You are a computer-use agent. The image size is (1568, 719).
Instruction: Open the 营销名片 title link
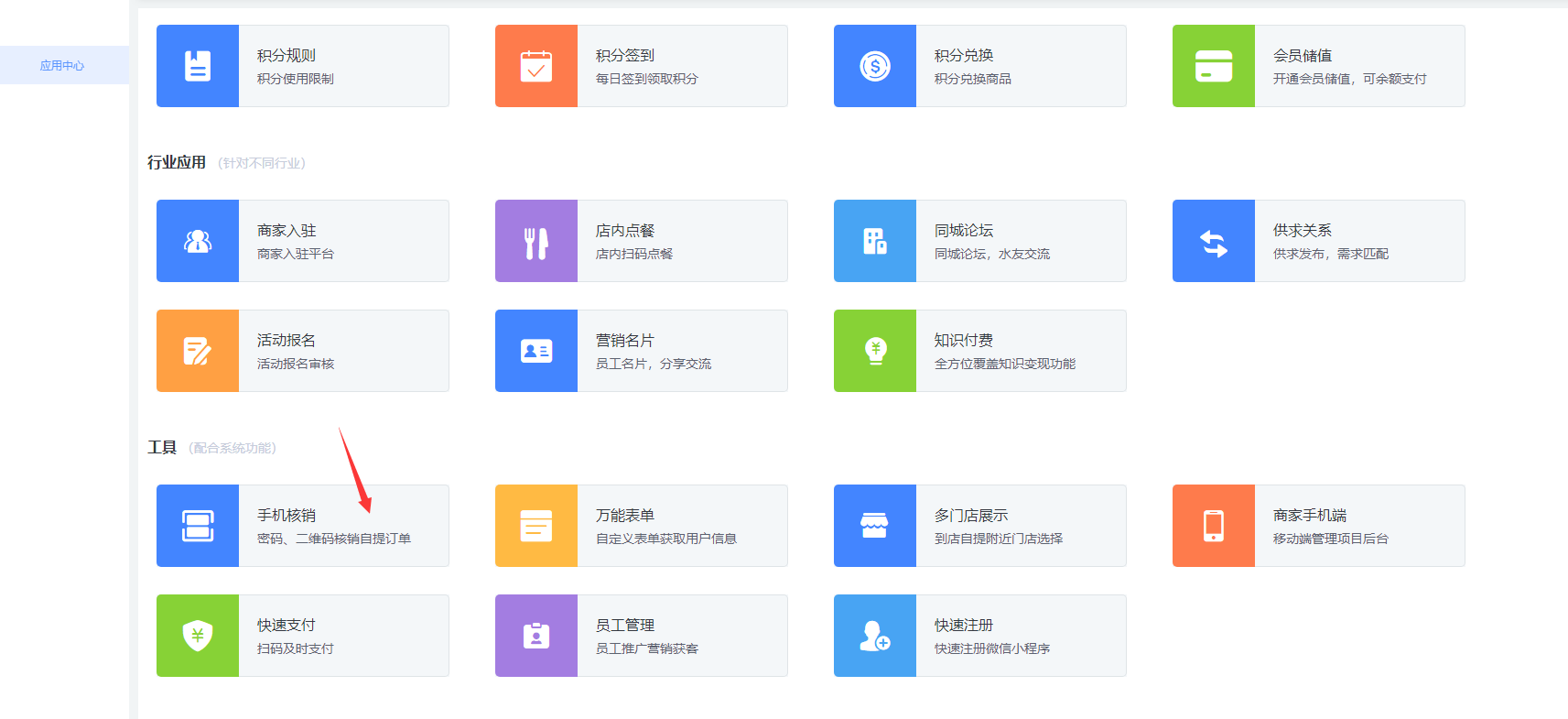625,340
